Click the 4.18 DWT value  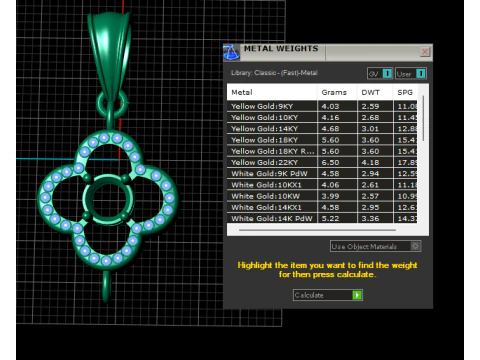point(370,162)
